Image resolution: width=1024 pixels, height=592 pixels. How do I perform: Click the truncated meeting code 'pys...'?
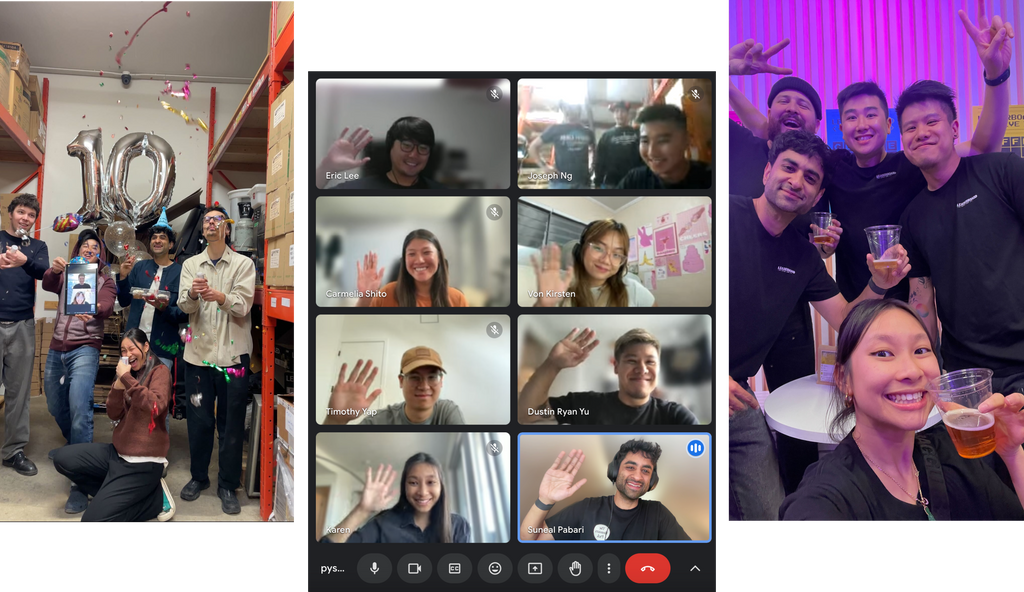pos(332,568)
